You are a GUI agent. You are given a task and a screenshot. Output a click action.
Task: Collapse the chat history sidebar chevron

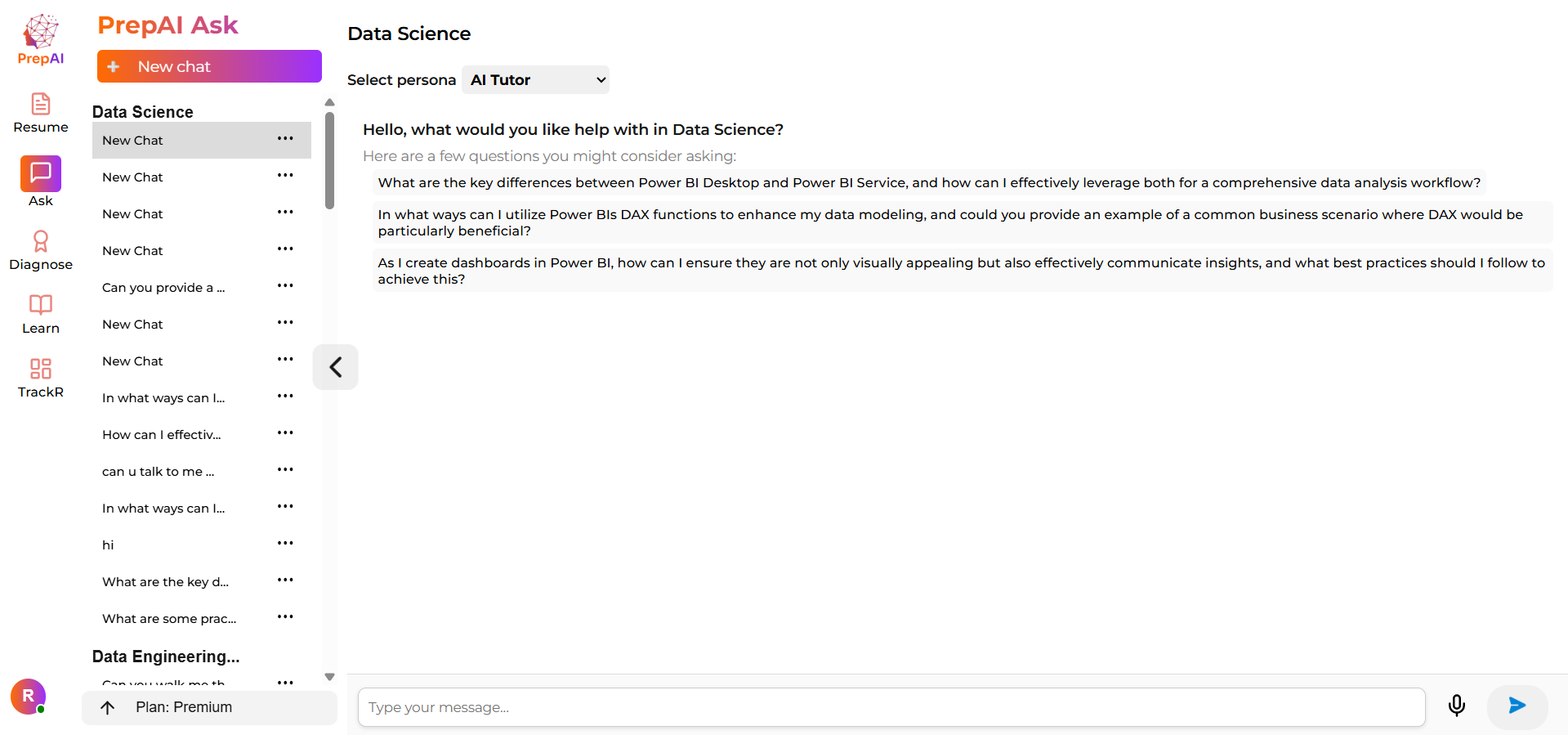pyautogui.click(x=335, y=367)
